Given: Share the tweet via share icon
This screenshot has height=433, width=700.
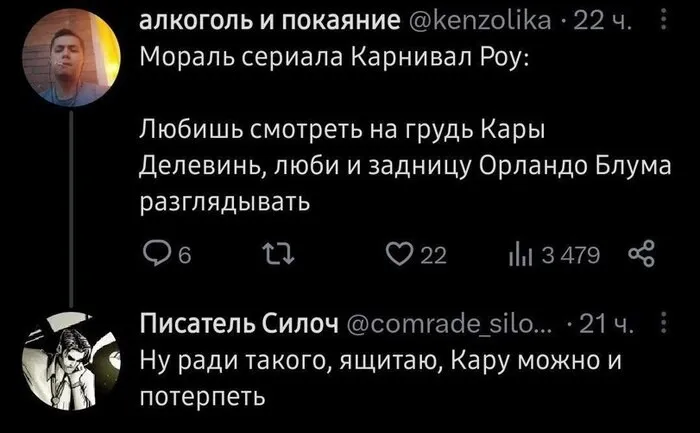Looking at the screenshot, I should pyautogui.click(x=640, y=258).
